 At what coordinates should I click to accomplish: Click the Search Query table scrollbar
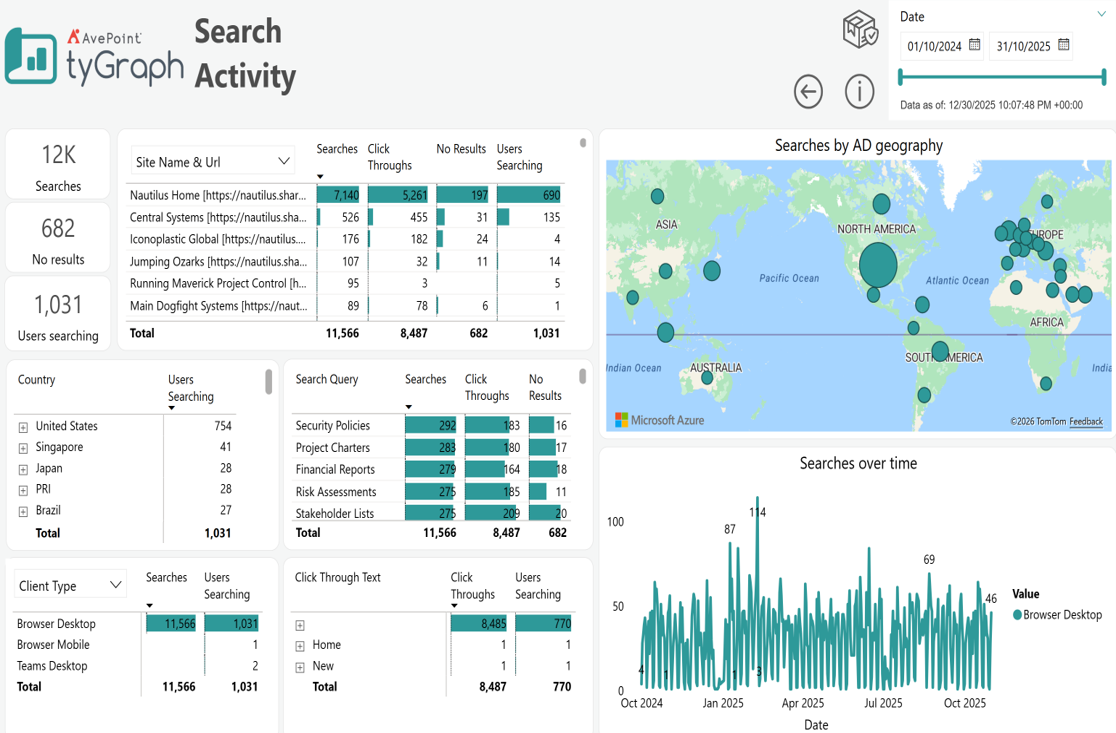click(x=582, y=376)
